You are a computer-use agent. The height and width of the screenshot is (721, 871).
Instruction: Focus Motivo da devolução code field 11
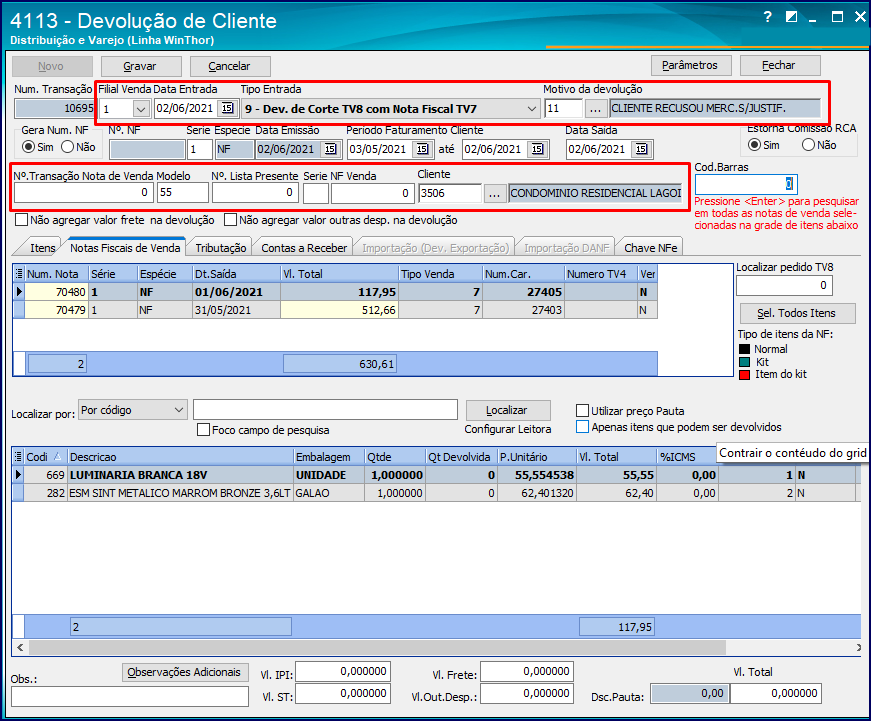tap(563, 108)
